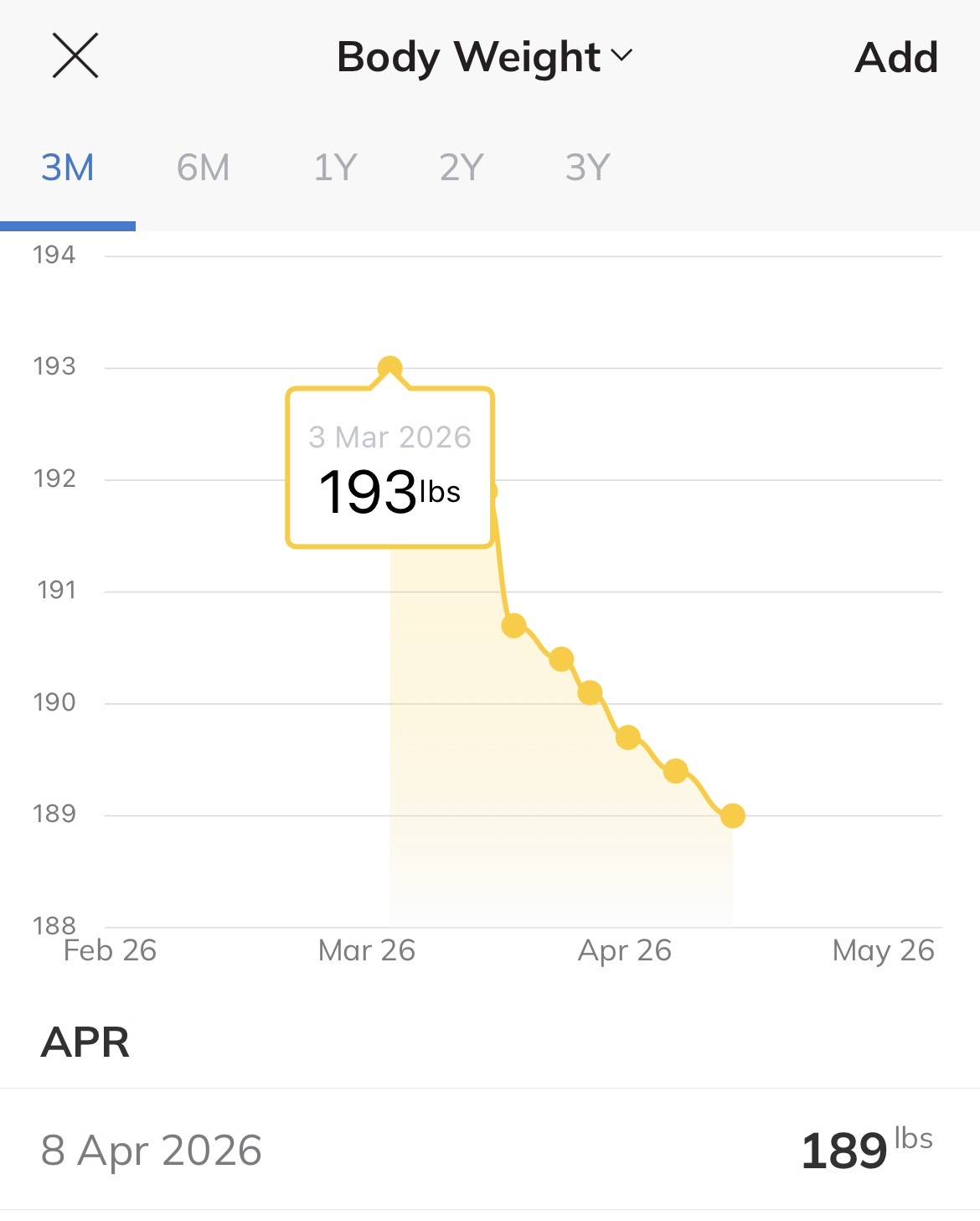Select the second-to-last data point on the chart
Image resolution: width=980 pixels, height=1221 pixels.
point(676,771)
